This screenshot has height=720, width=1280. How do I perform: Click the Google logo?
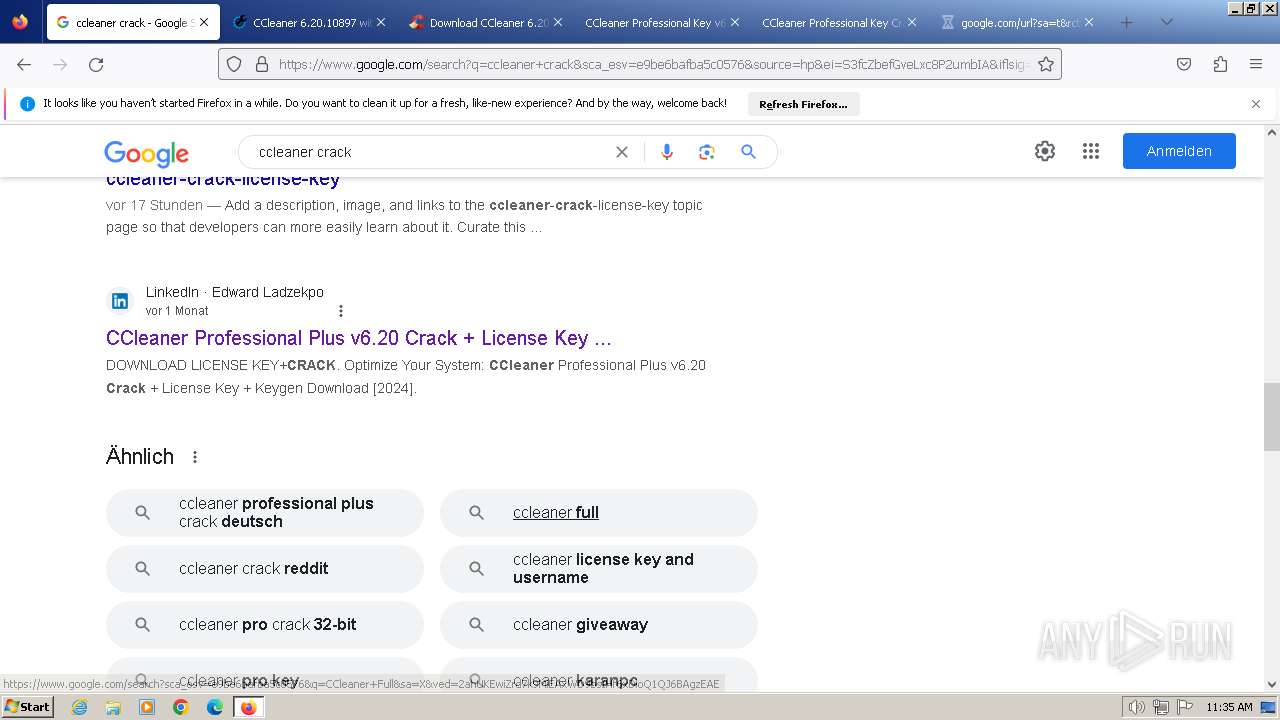146,153
